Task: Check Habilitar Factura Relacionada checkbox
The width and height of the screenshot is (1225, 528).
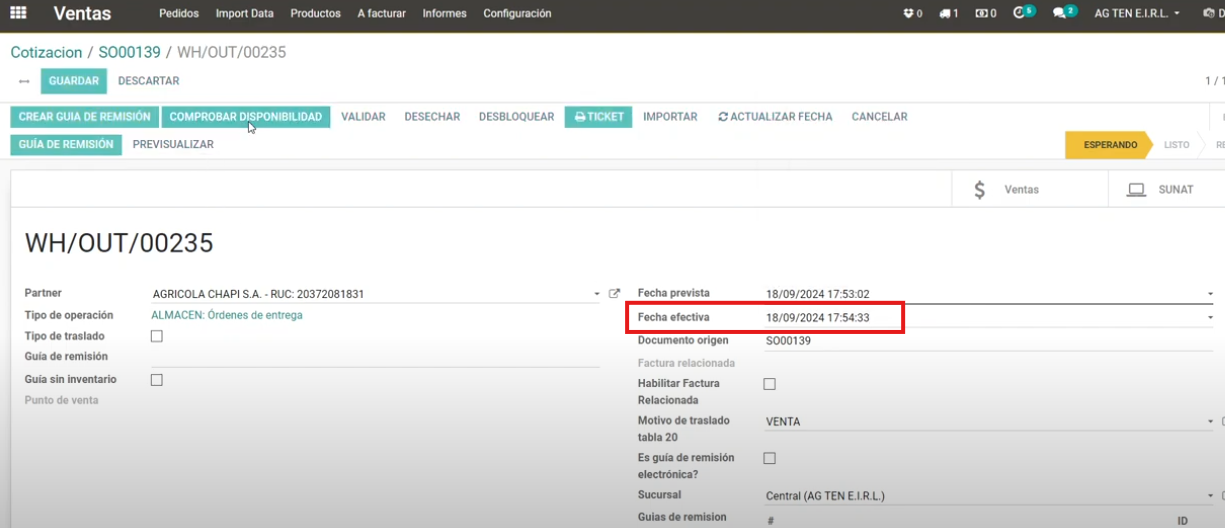Action: pos(769,384)
